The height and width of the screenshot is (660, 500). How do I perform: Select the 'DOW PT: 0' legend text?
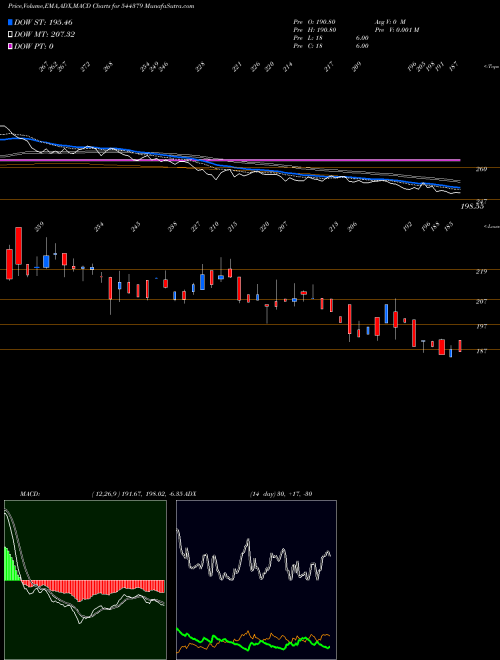pyautogui.click(x=33, y=46)
